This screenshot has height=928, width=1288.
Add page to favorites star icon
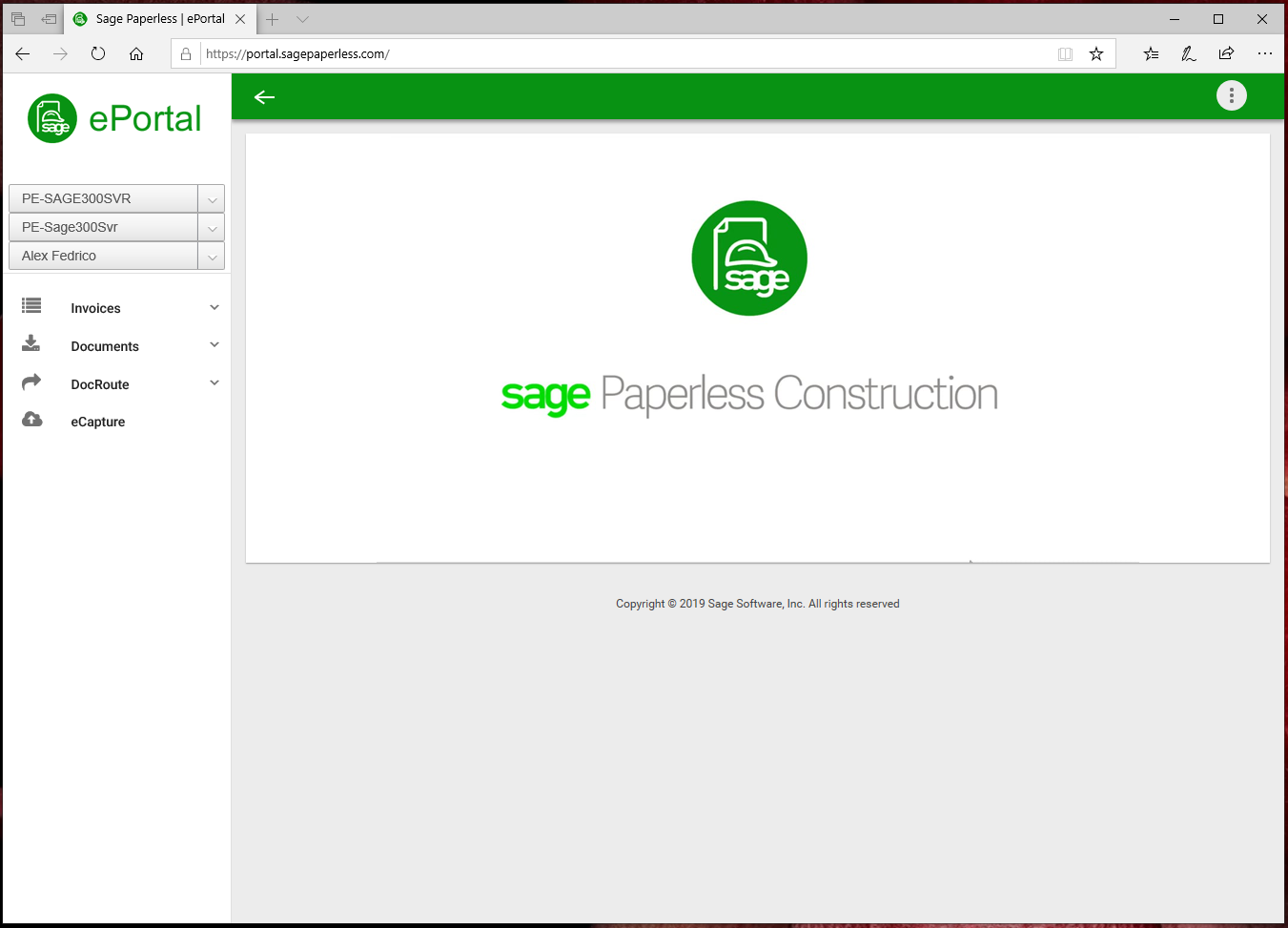(1096, 54)
